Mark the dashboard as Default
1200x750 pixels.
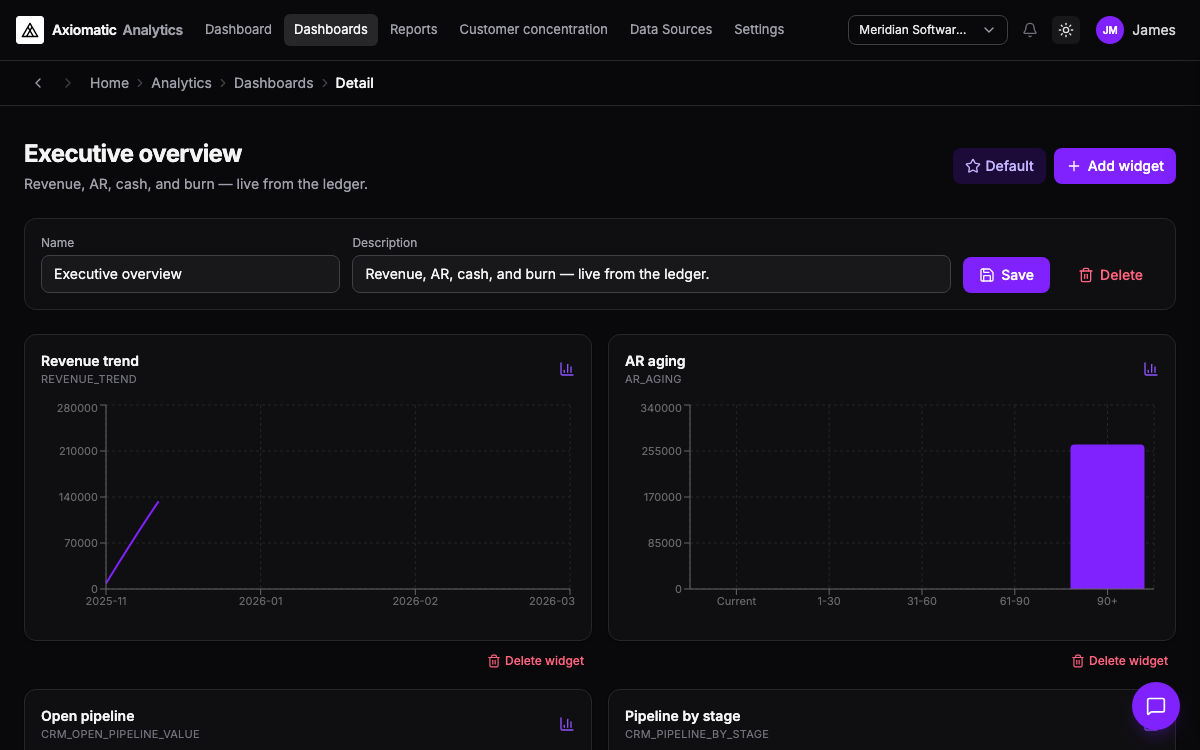tap(999, 166)
